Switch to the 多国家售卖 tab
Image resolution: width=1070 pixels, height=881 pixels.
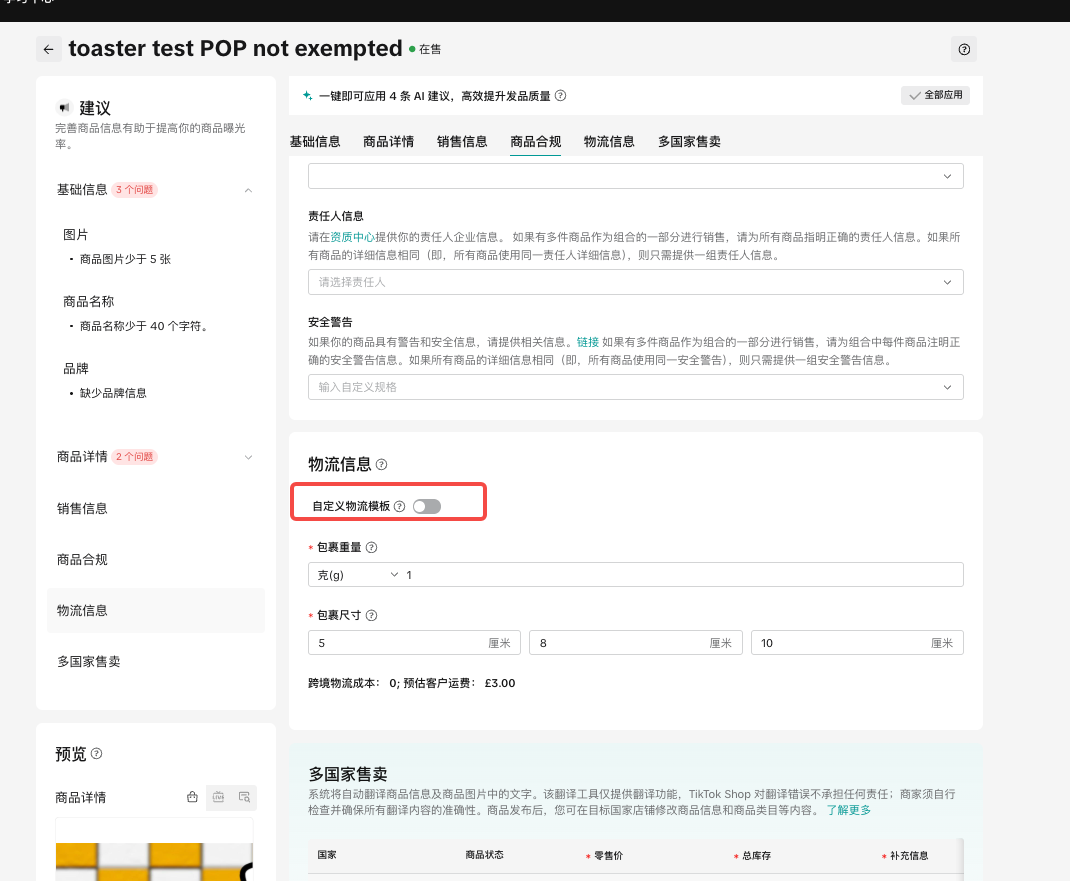[689, 141]
